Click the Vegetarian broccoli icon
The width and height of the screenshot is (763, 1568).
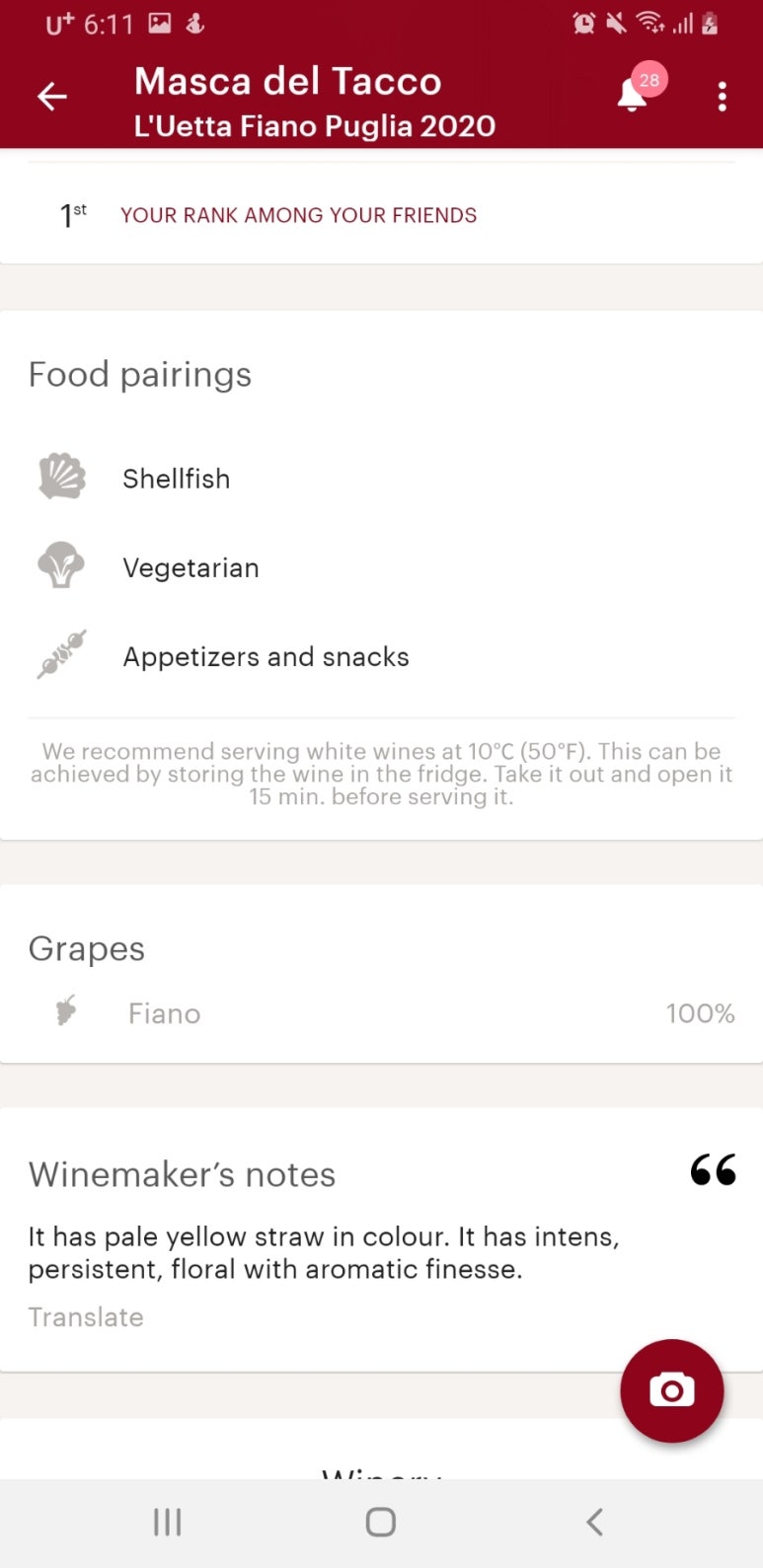point(61,565)
